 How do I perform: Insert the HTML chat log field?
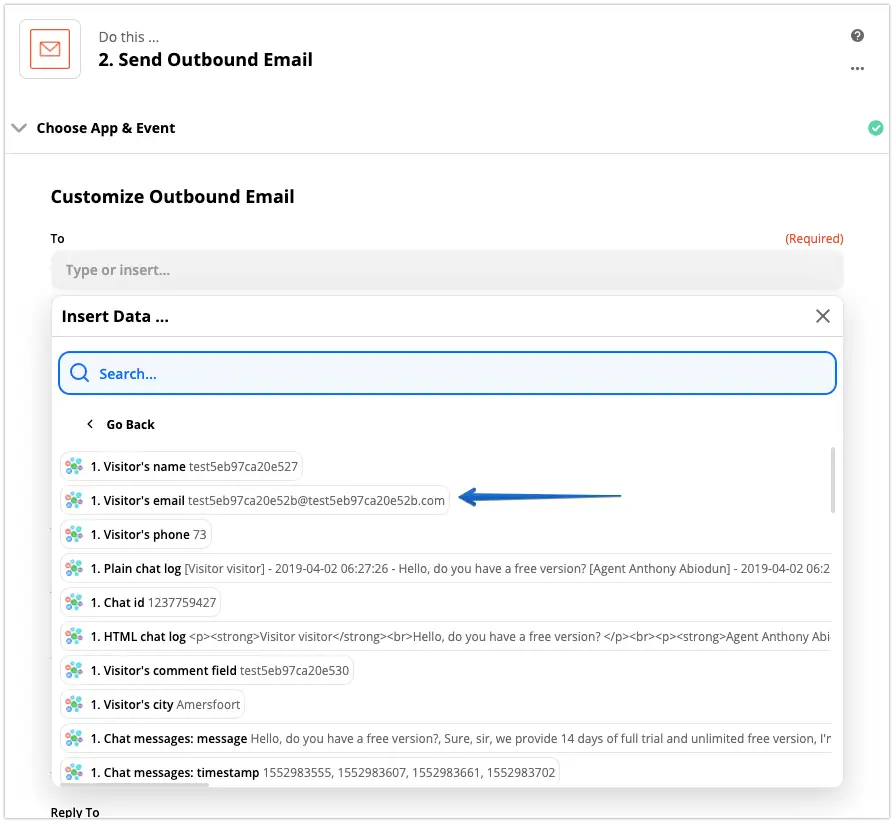point(446,636)
